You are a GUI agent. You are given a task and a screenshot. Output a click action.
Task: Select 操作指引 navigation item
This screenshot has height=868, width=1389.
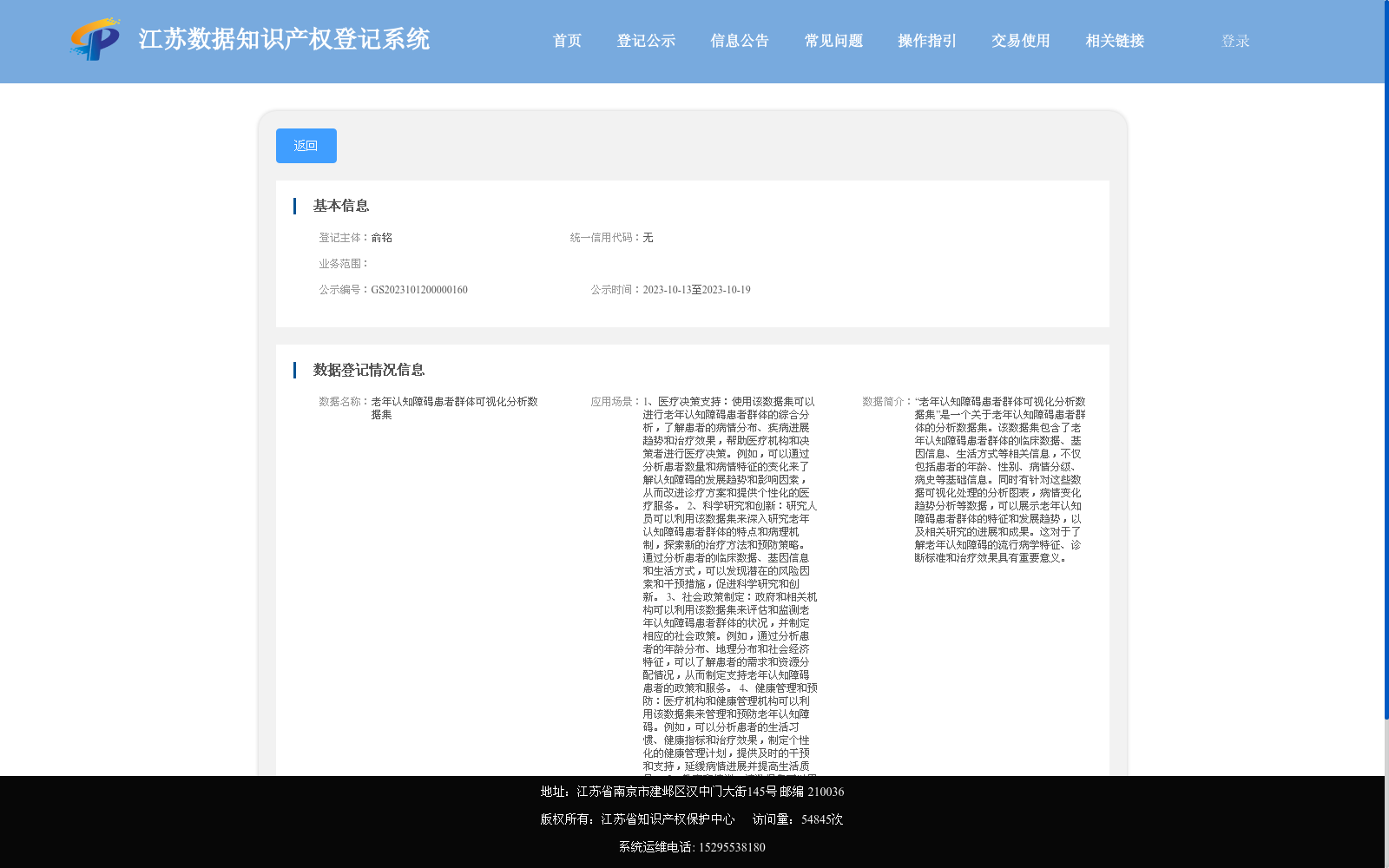(x=927, y=41)
